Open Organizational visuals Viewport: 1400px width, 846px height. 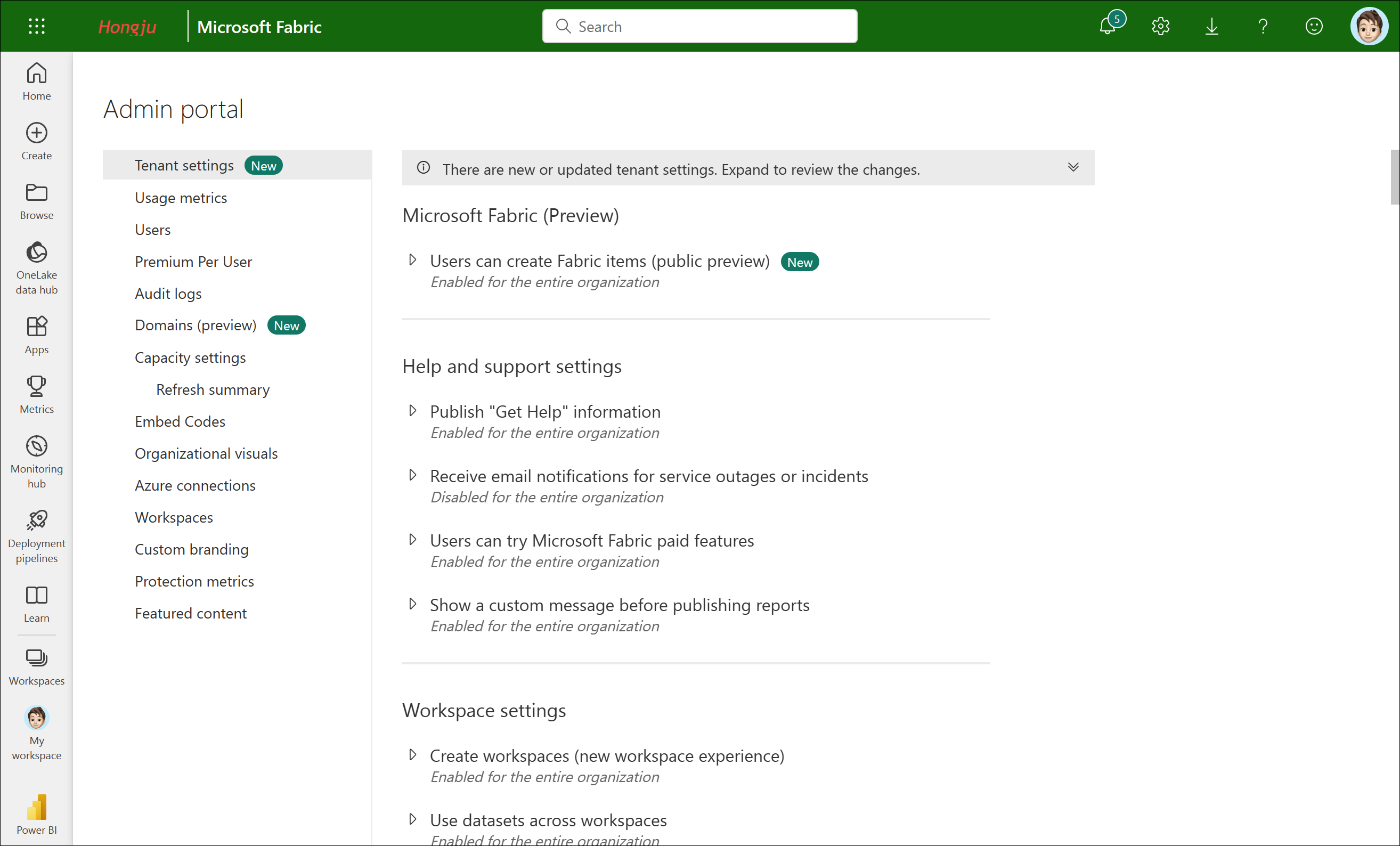pyautogui.click(x=206, y=453)
